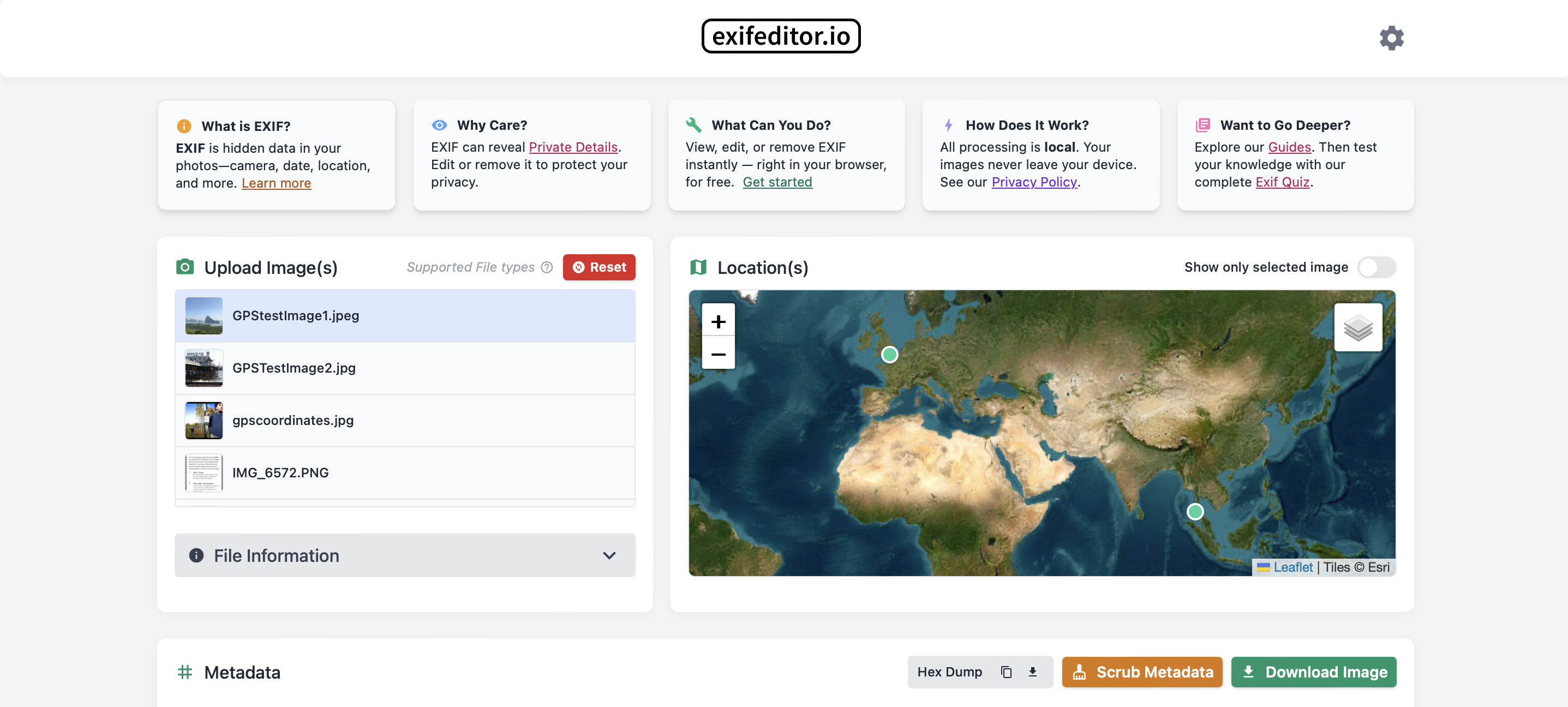The image size is (1568, 707).
Task: Click the File Information heading text
Action: tap(277, 555)
